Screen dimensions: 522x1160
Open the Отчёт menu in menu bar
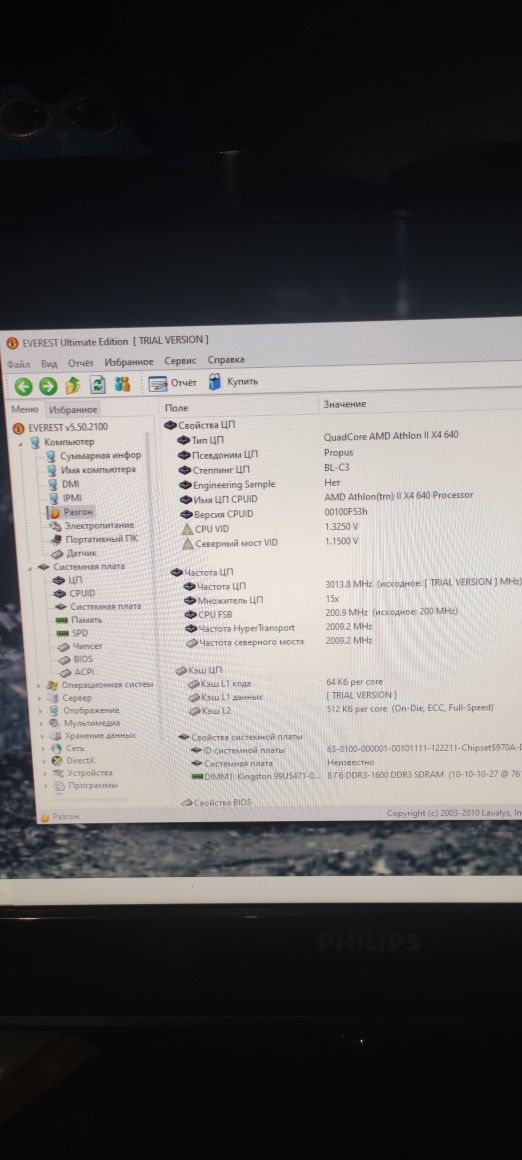pos(81,362)
